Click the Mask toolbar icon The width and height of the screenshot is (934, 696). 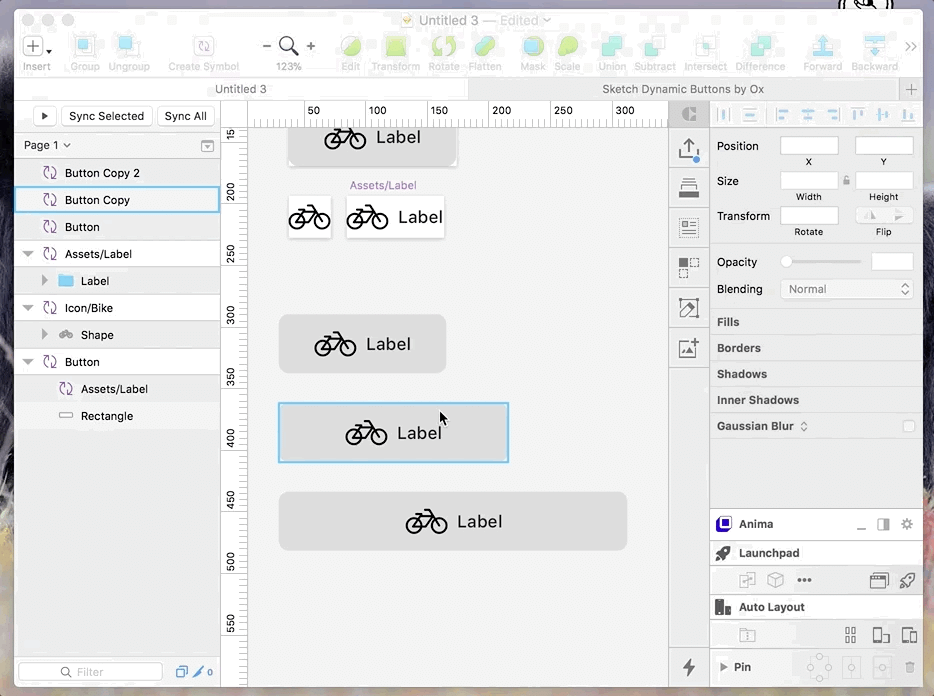(x=533, y=46)
